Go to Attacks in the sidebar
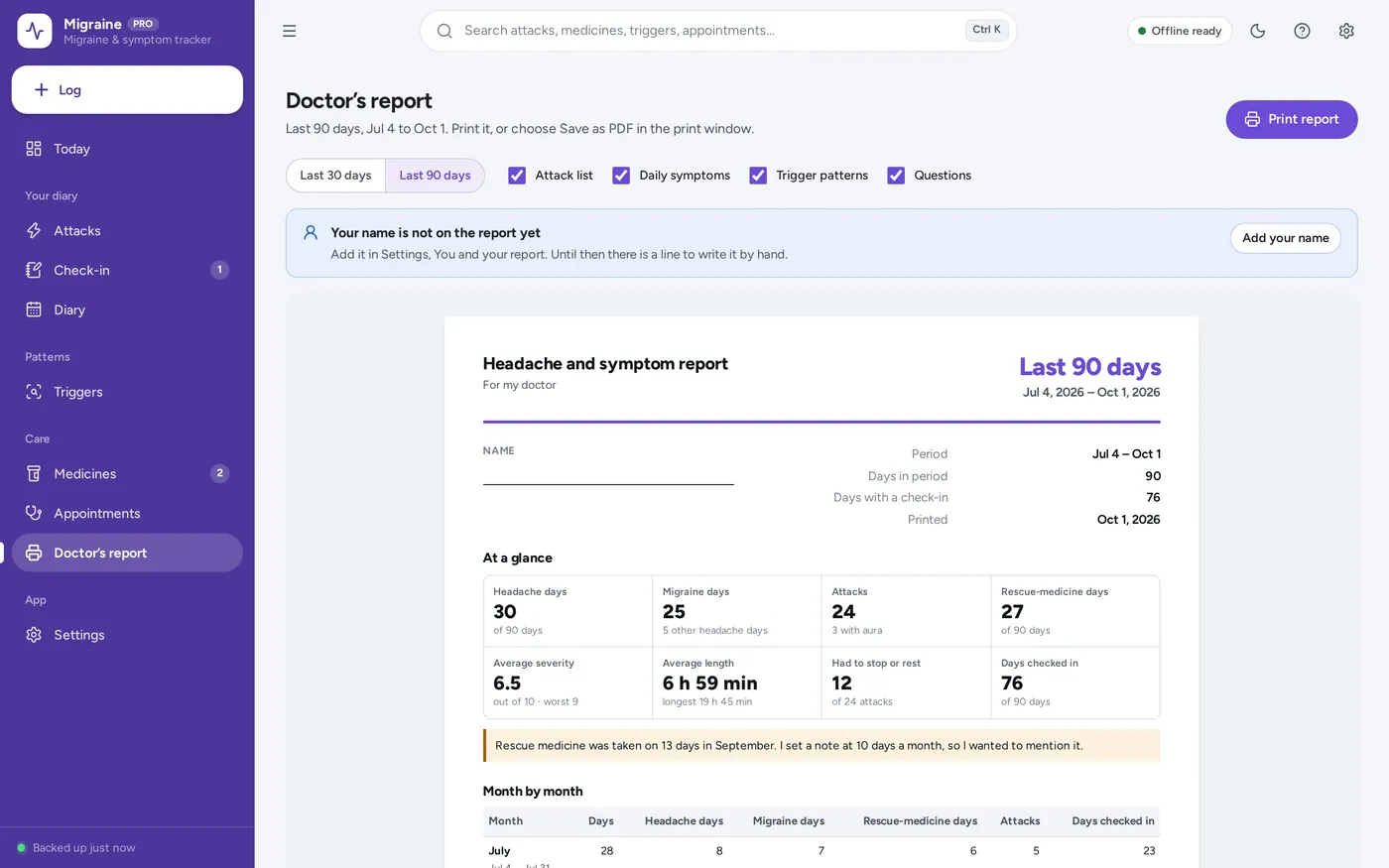Screen dimensions: 1389x868 click(x=127, y=231)
